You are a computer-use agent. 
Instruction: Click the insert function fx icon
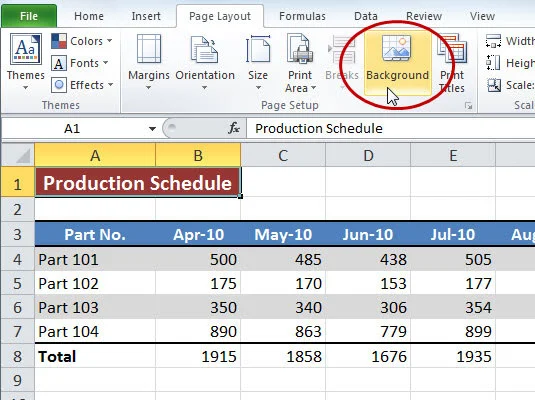click(x=234, y=129)
